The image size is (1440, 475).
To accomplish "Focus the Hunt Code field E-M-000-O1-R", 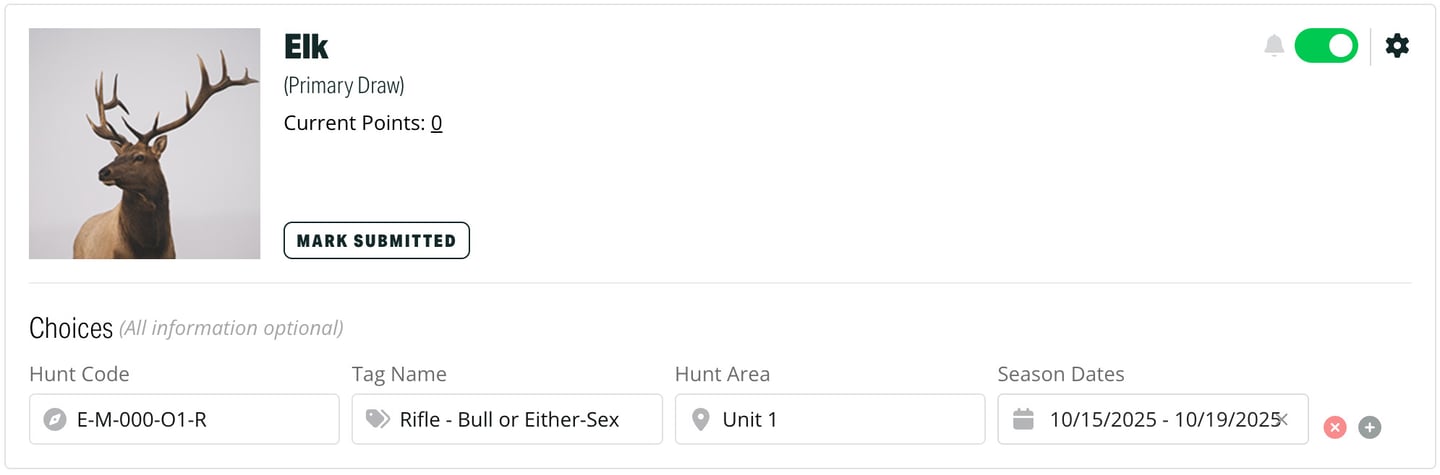I will coord(200,420).
